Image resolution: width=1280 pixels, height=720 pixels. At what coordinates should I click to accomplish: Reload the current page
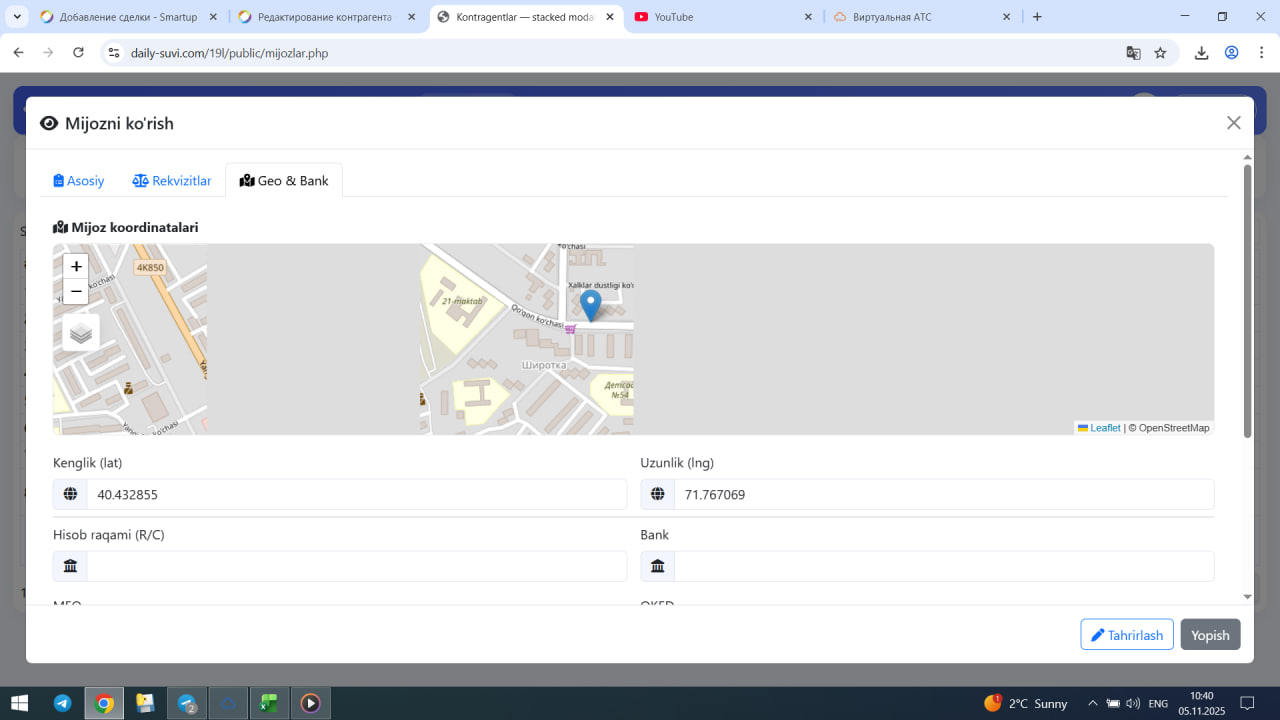click(78, 53)
